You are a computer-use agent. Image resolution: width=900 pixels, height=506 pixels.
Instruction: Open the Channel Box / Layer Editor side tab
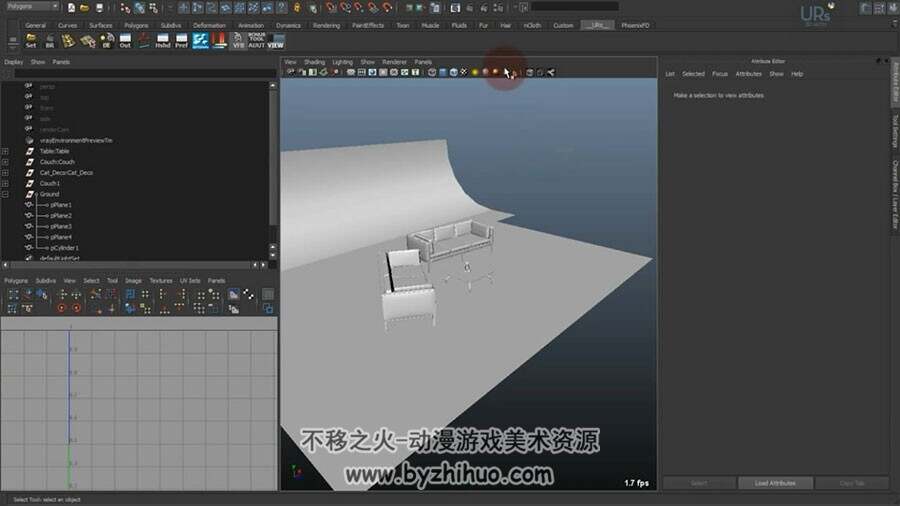(x=895, y=195)
